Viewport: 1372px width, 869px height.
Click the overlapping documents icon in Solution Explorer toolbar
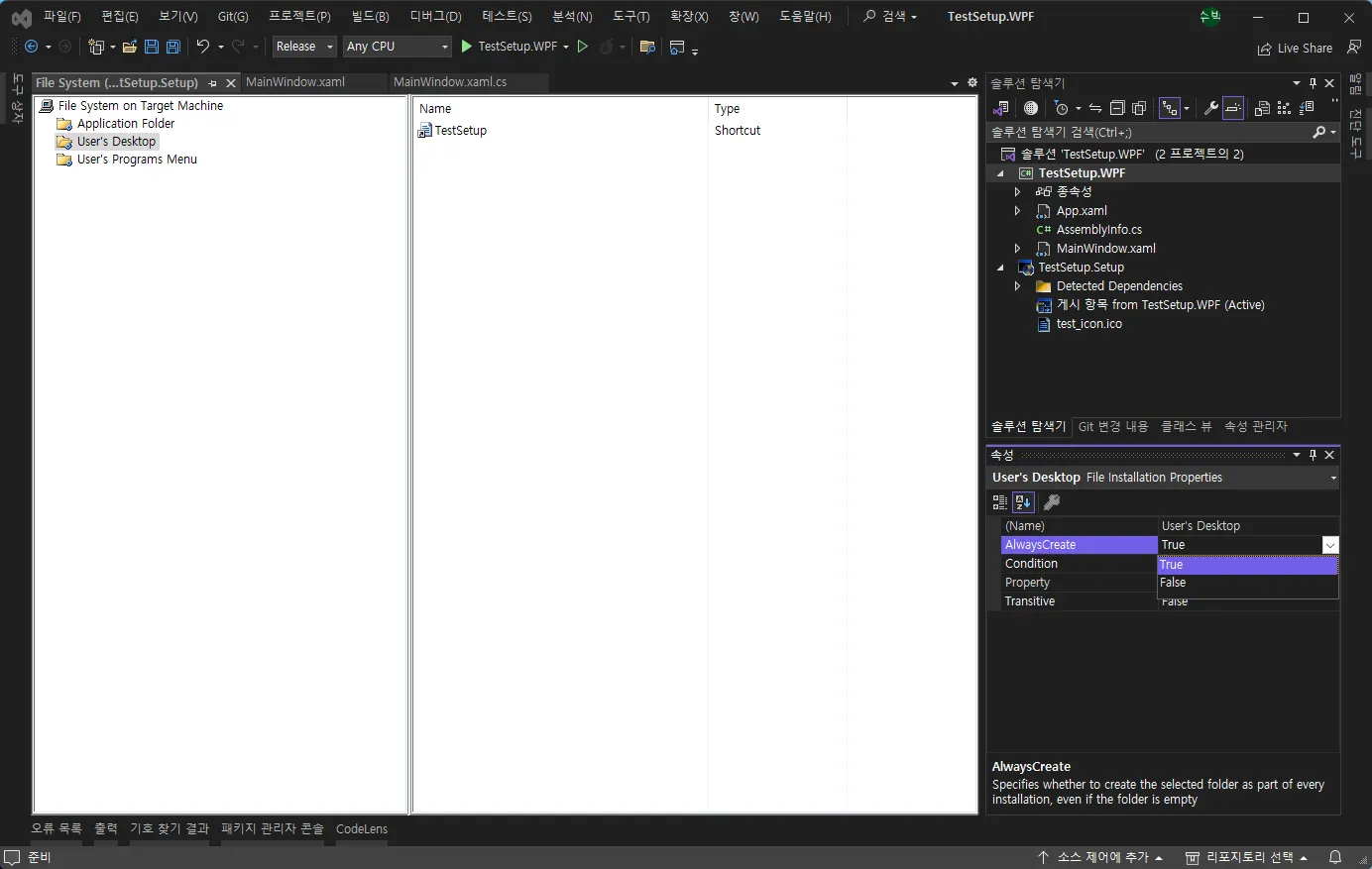point(1262,108)
